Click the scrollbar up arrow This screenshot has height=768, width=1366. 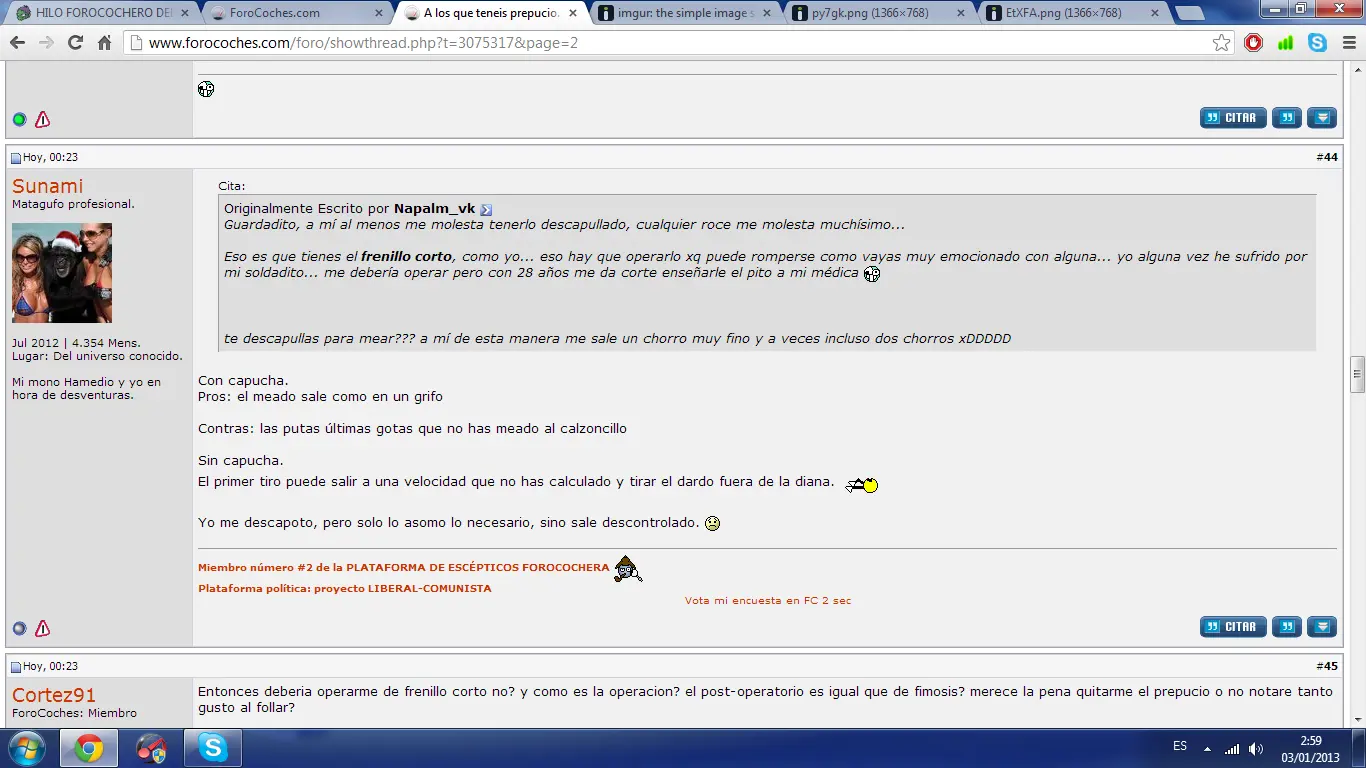(x=1357, y=70)
